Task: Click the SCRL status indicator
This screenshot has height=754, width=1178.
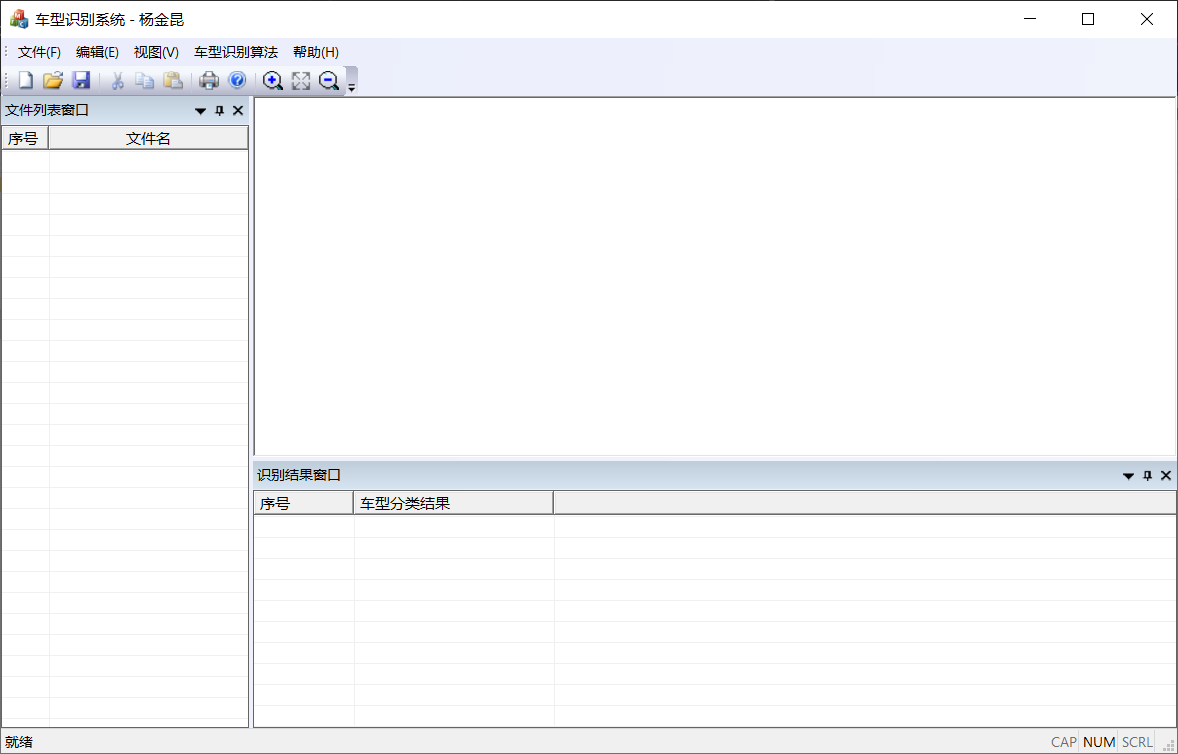Action: click(x=1137, y=743)
